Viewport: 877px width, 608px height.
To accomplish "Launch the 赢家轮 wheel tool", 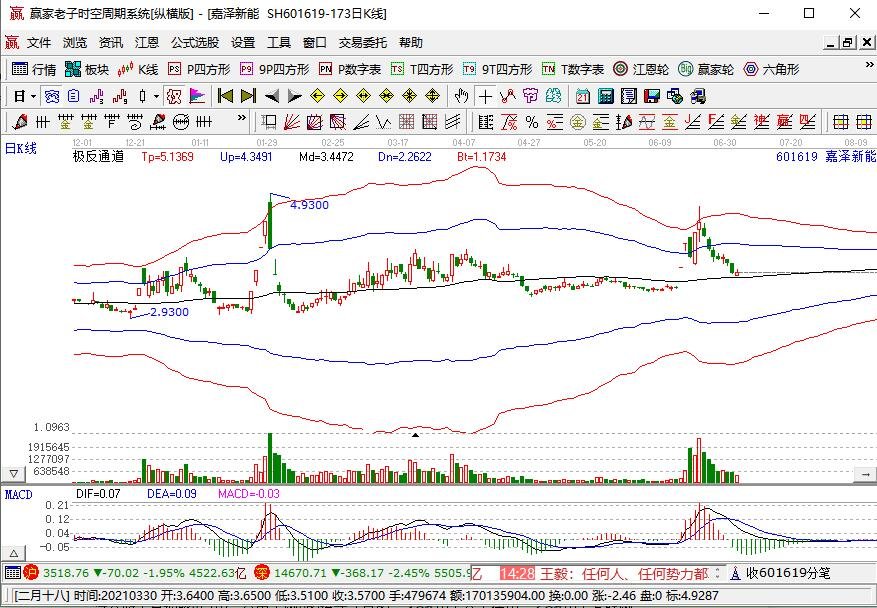I will pyautogui.click(x=706, y=69).
